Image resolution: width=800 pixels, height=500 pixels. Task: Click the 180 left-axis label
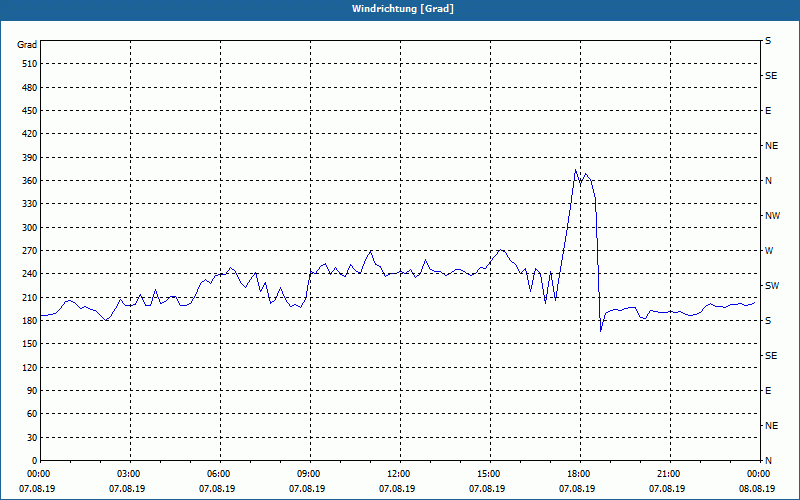[x=30, y=320]
